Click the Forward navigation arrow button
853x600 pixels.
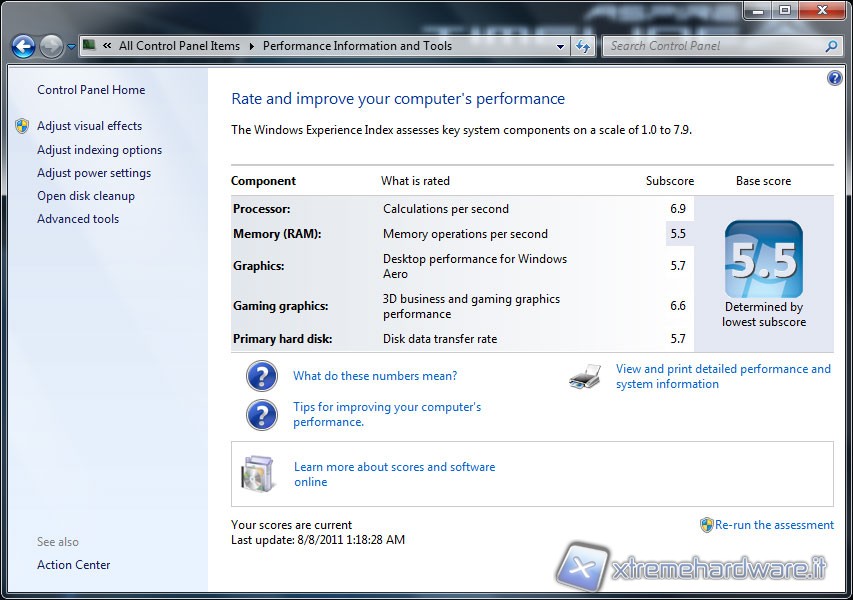point(51,46)
